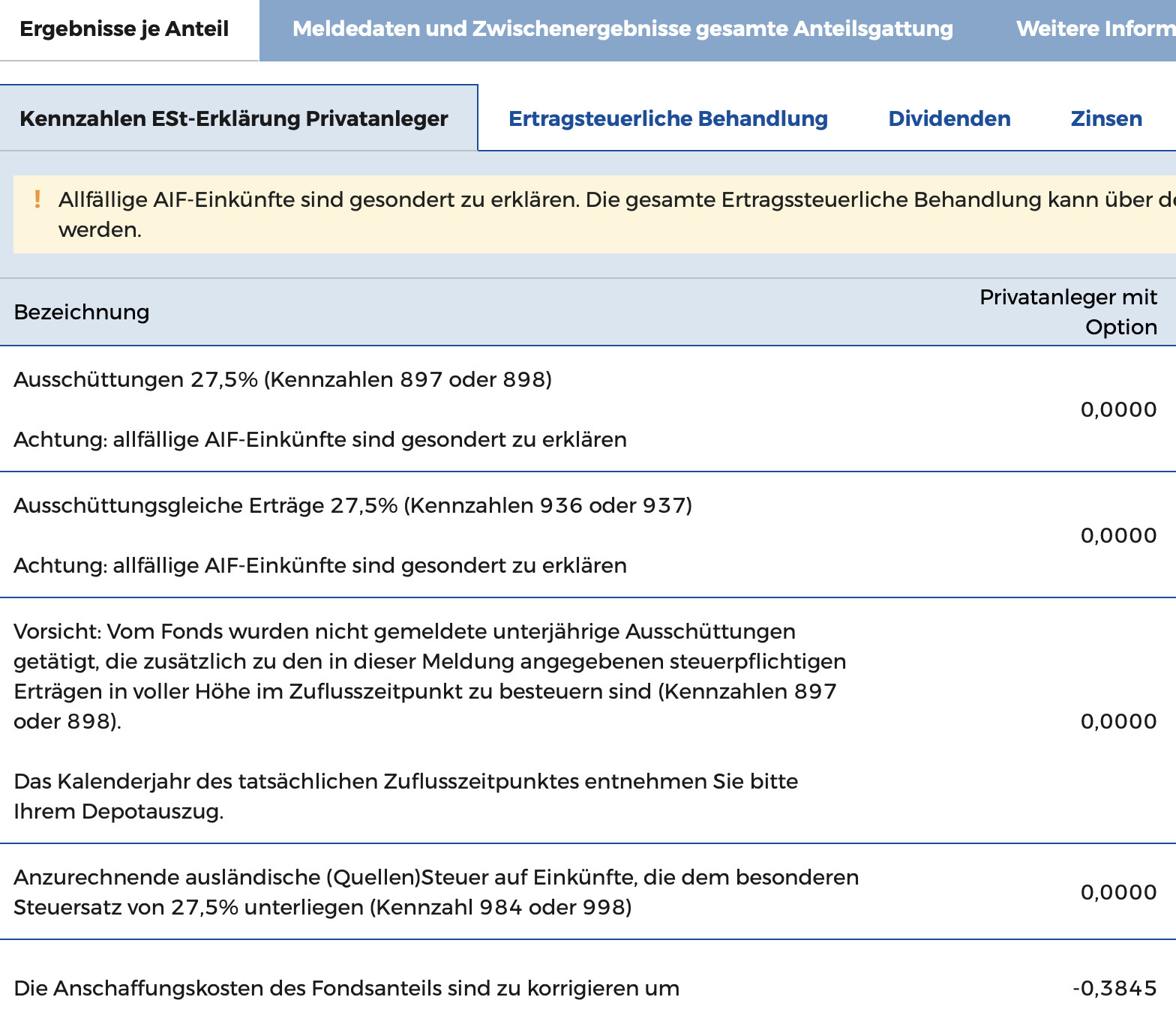Select the Anzurechnende ausländische Quellensteuer row

436,892
